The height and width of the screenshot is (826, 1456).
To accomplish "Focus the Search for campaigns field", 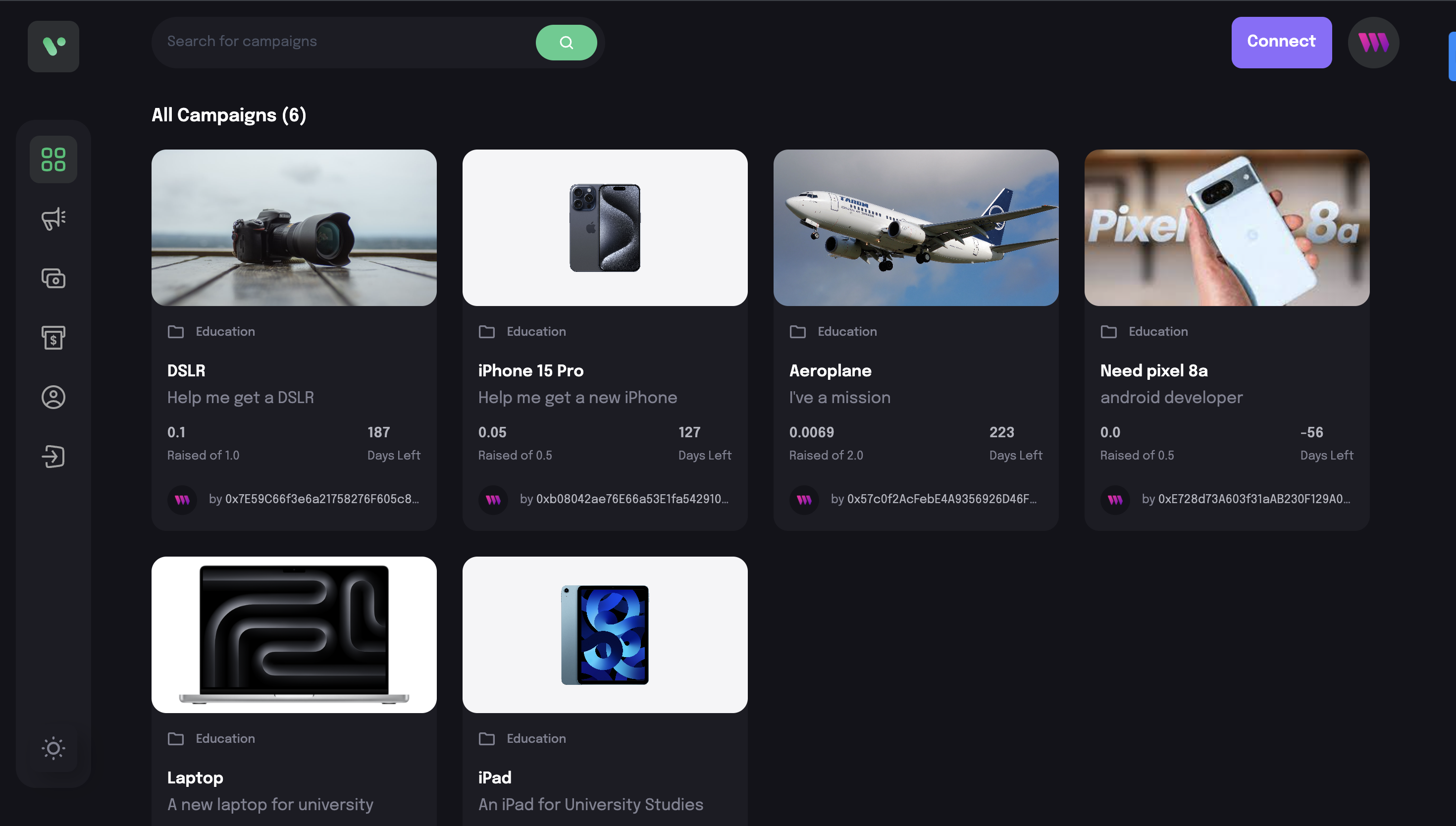I will pos(340,42).
